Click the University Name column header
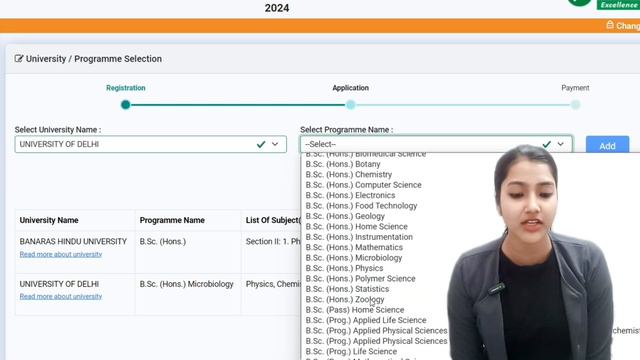The image size is (640, 360). coord(49,220)
